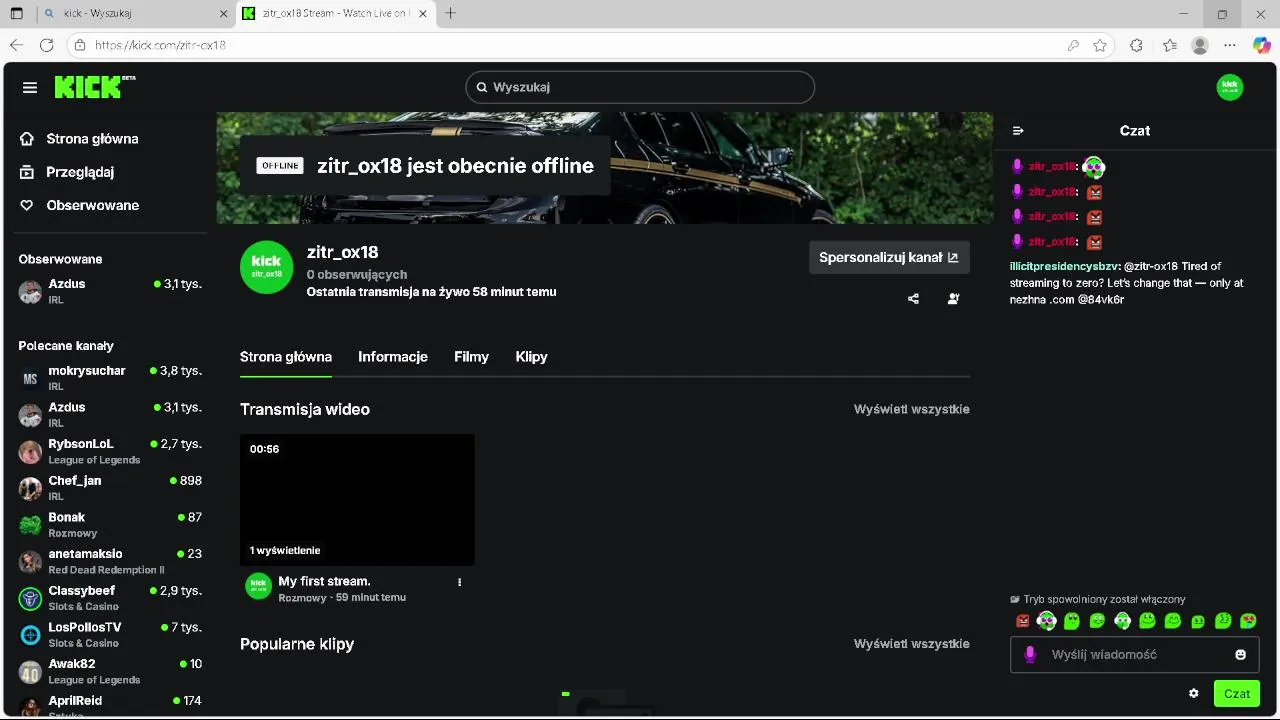This screenshot has width=1280, height=720.
Task: Switch to the Klipy tab
Action: coord(531,357)
